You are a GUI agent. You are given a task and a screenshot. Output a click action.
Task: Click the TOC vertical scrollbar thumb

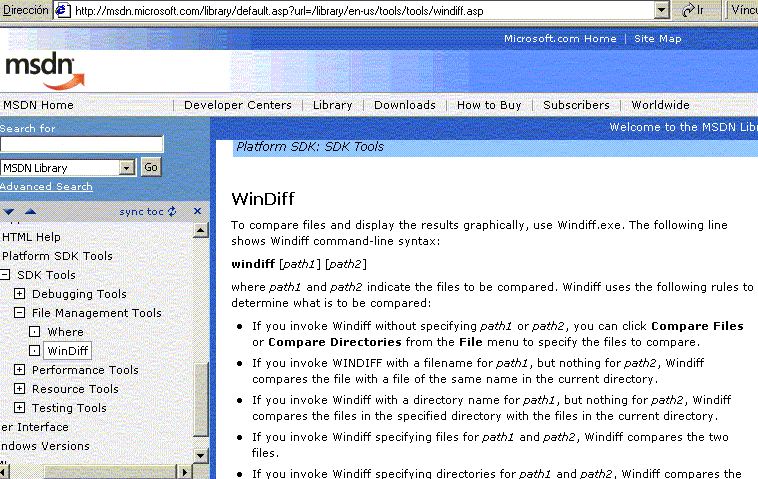201,399
